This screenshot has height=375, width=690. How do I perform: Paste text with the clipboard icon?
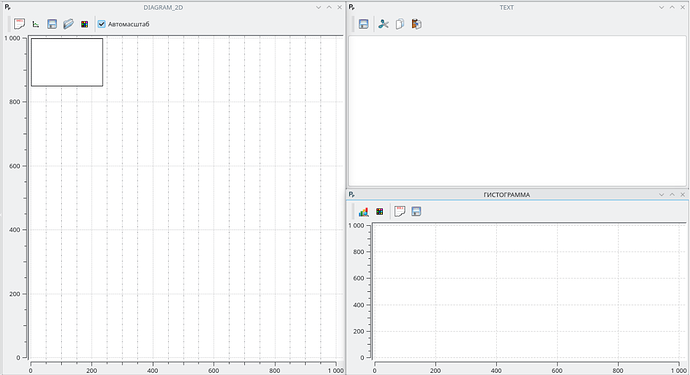[x=416, y=24]
